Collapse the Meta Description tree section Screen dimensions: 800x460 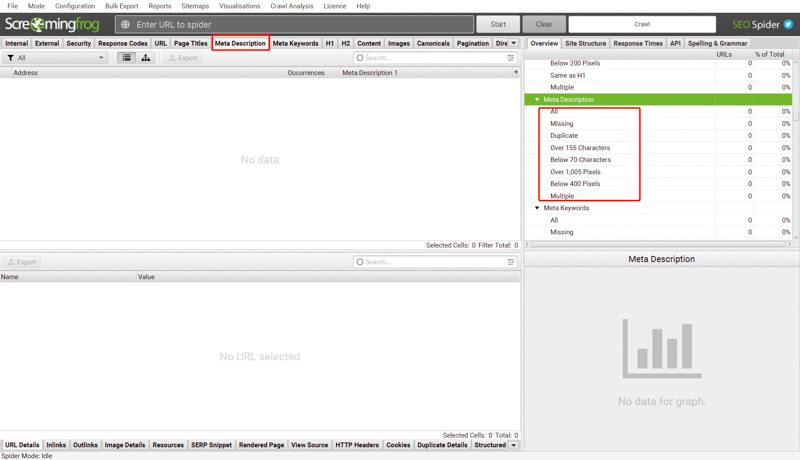[537, 100]
